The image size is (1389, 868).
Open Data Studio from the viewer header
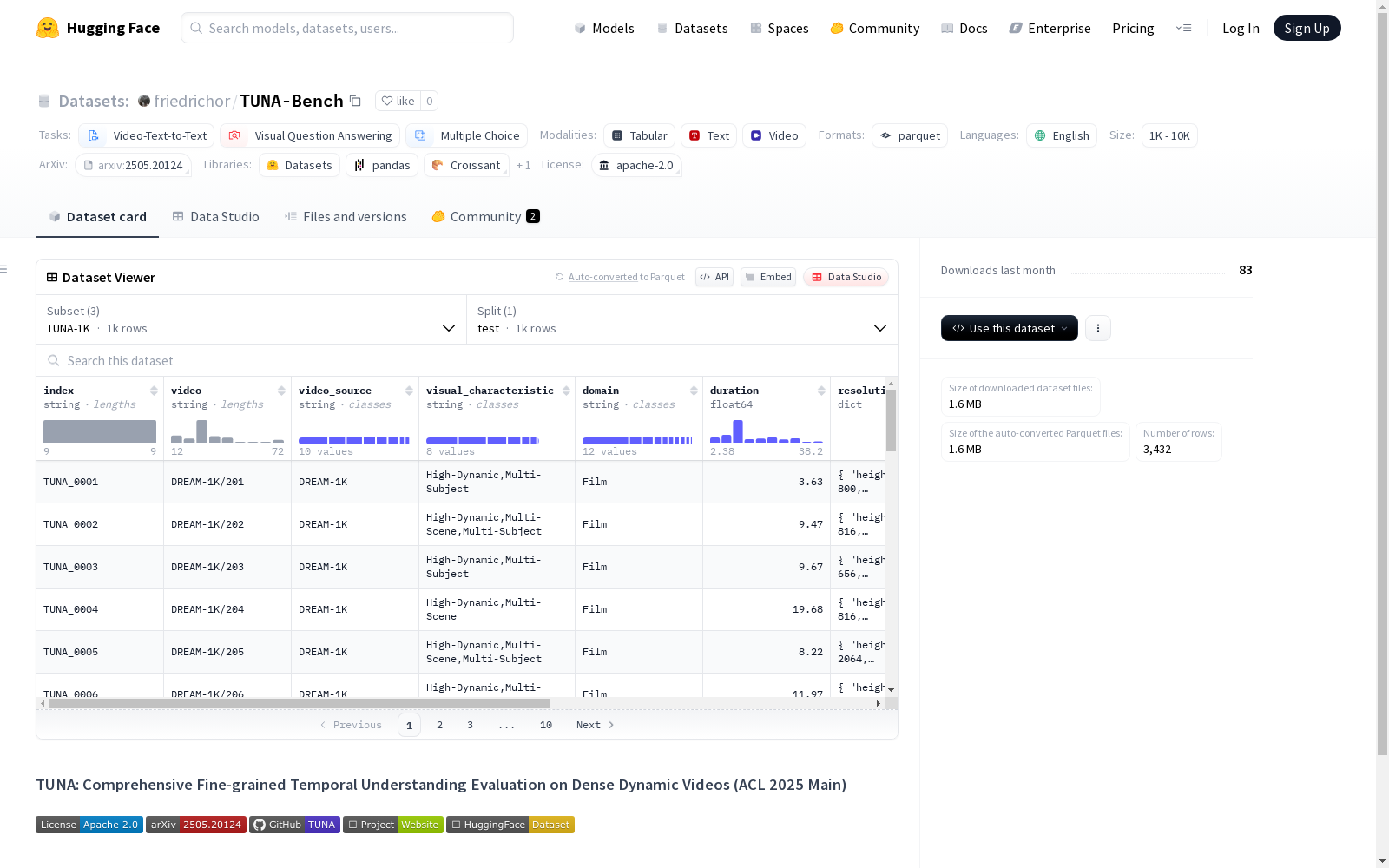tap(846, 277)
